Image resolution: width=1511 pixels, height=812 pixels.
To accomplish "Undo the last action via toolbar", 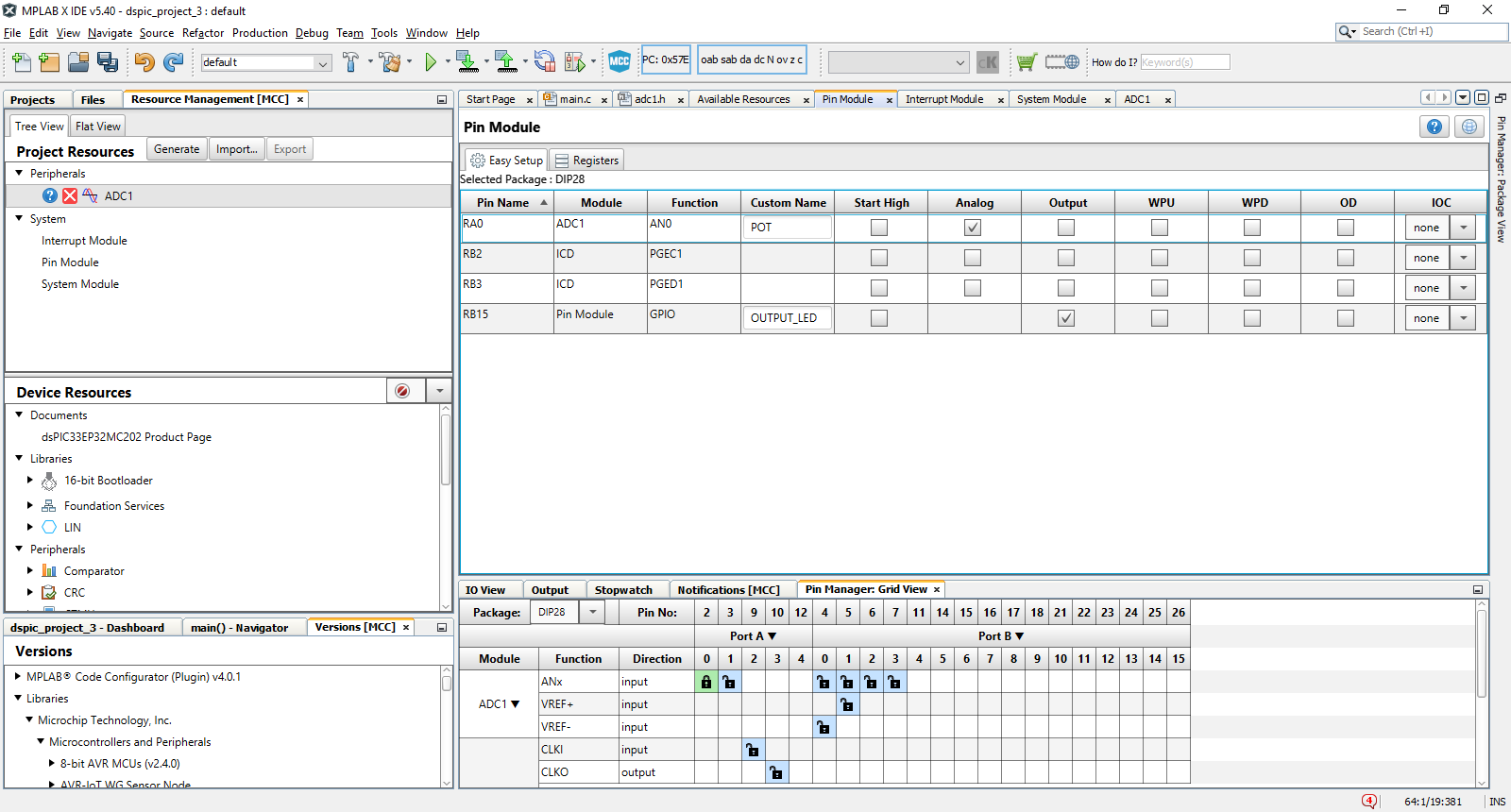I will click(x=144, y=62).
